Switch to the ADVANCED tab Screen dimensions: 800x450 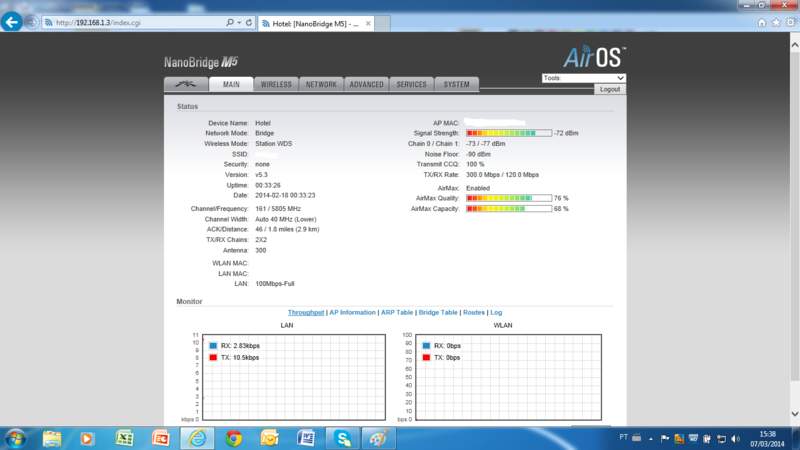pos(366,84)
